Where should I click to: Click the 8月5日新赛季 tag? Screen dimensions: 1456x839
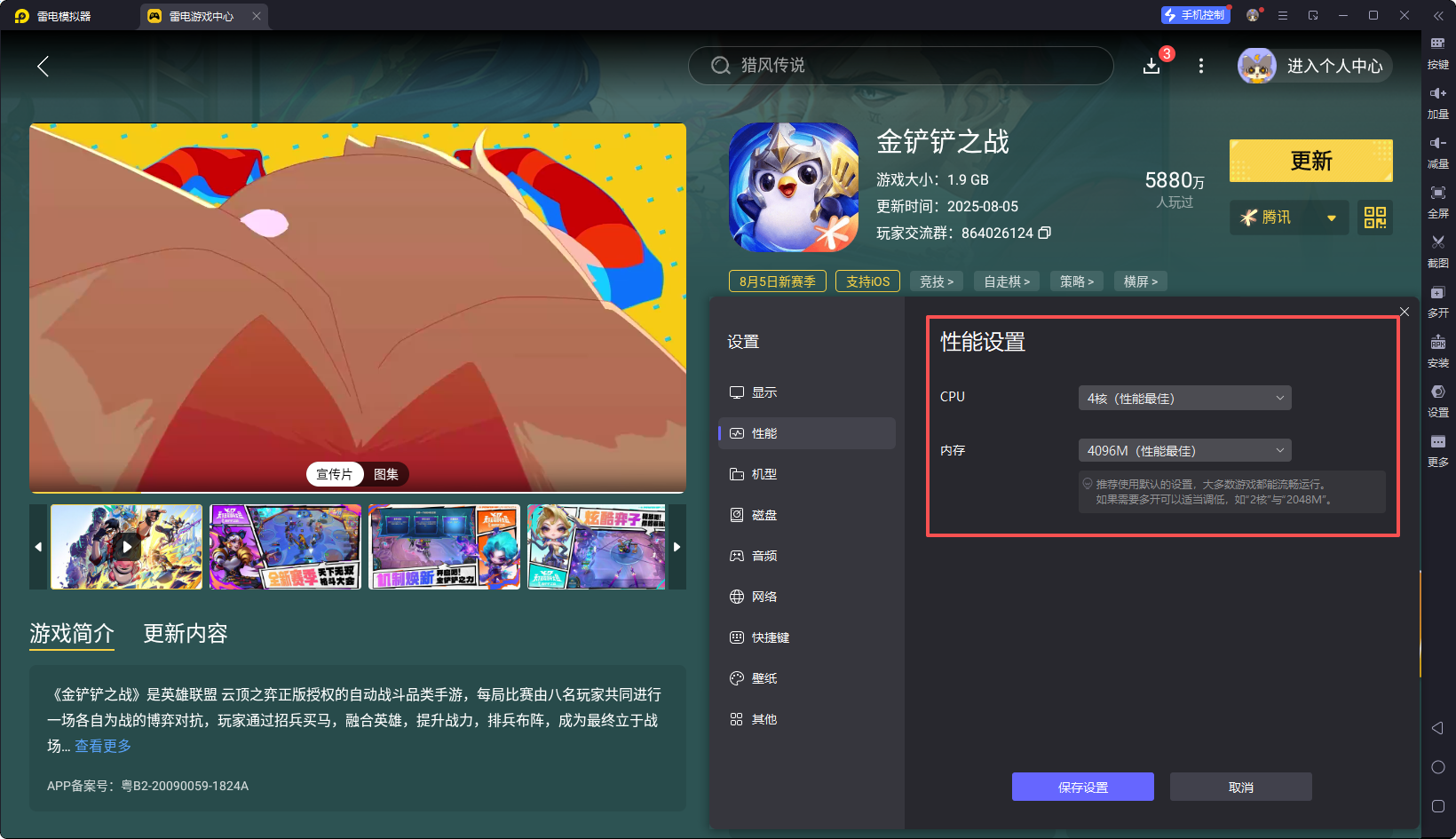778,281
